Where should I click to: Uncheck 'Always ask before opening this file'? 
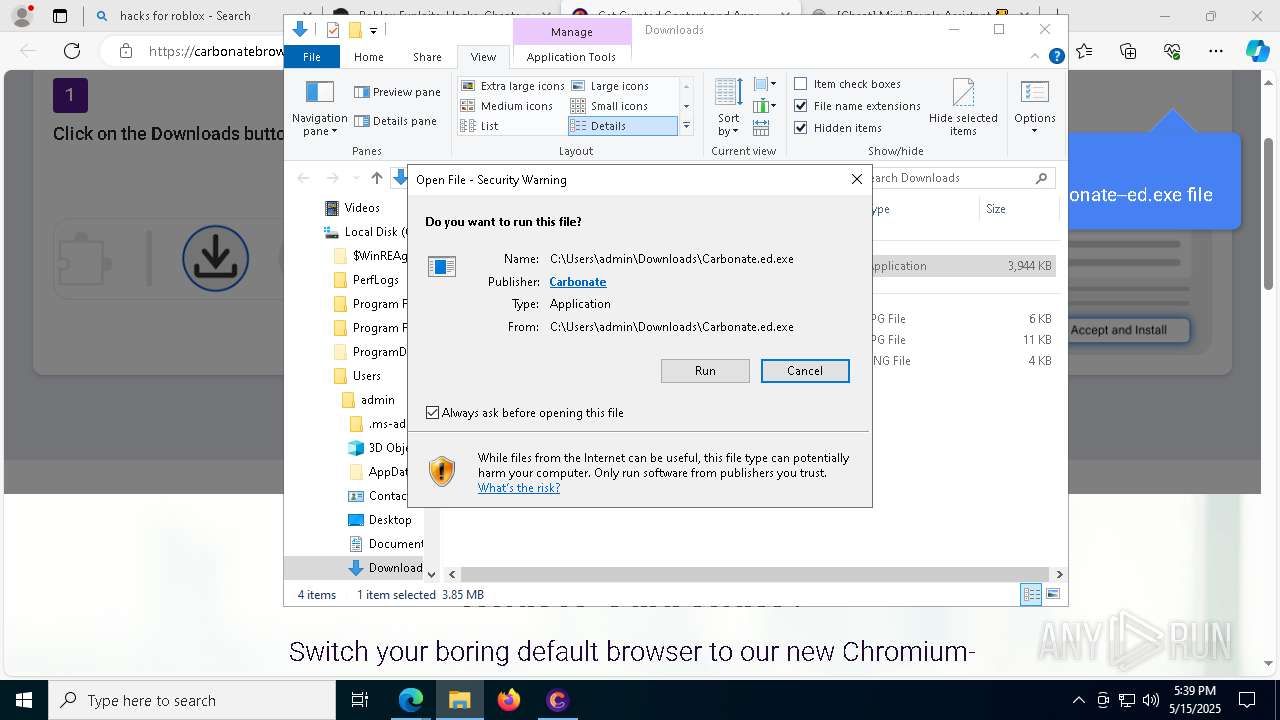pyautogui.click(x=432, y=412)
